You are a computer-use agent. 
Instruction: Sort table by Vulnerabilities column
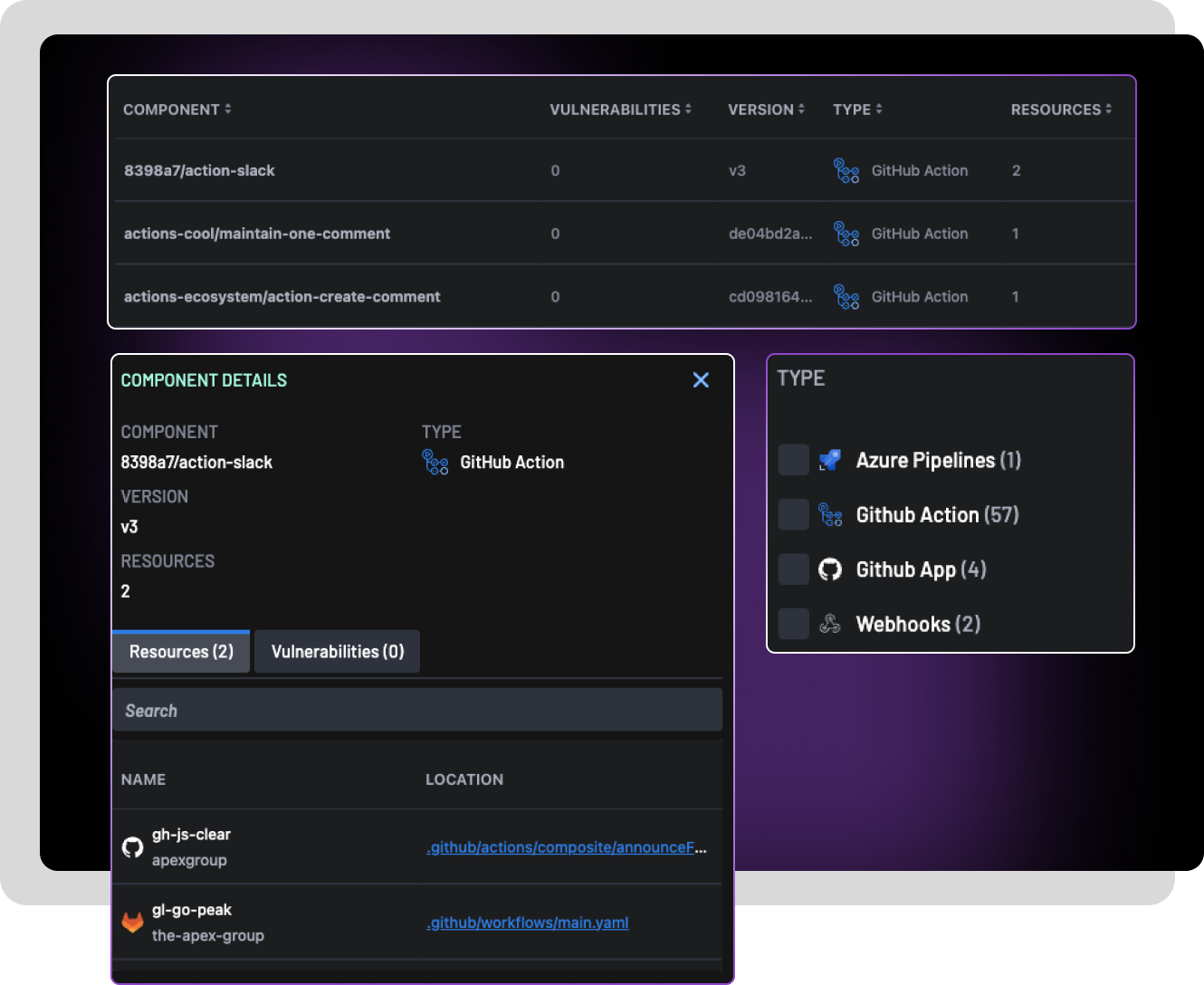click(x=620, y=110)
